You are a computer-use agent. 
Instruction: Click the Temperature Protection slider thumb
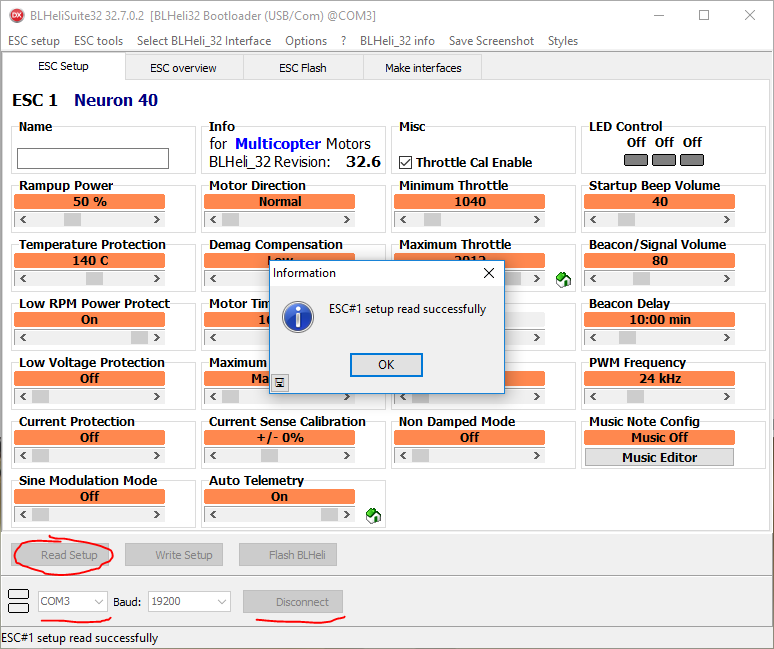(94, 278)
